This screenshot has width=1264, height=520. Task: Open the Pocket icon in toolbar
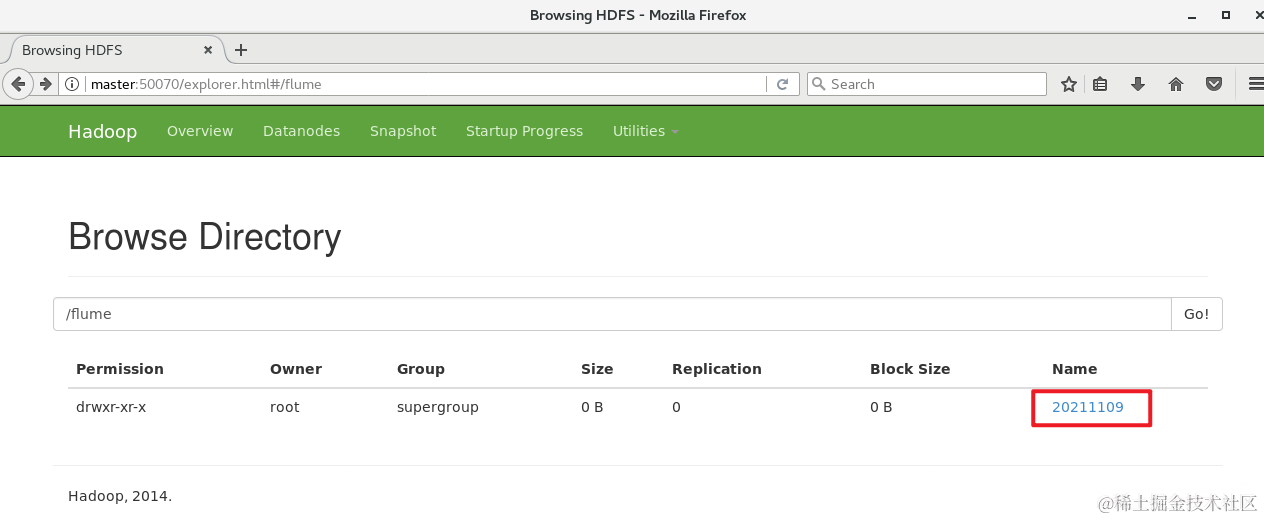click(1214, 84)
